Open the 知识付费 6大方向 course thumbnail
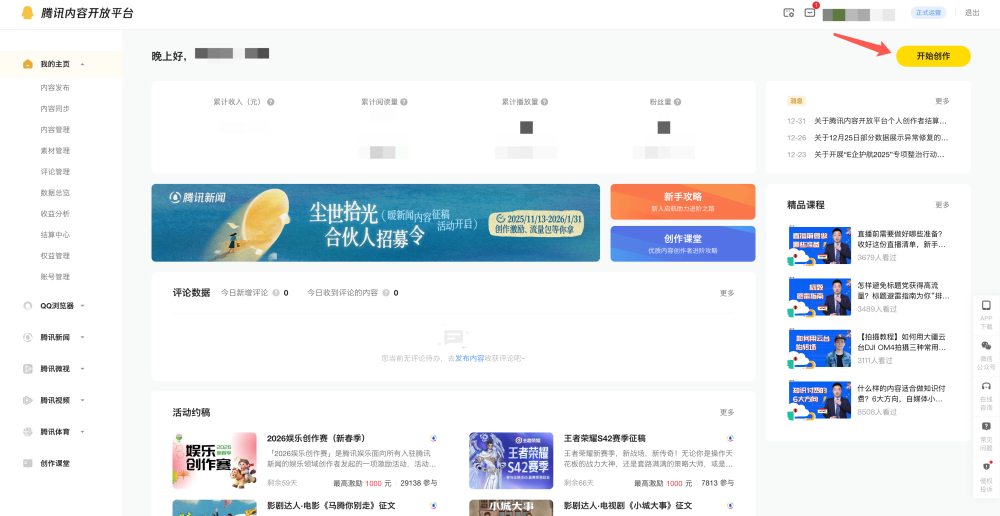Screen dimensions: 1000x516 click(819, 399)
